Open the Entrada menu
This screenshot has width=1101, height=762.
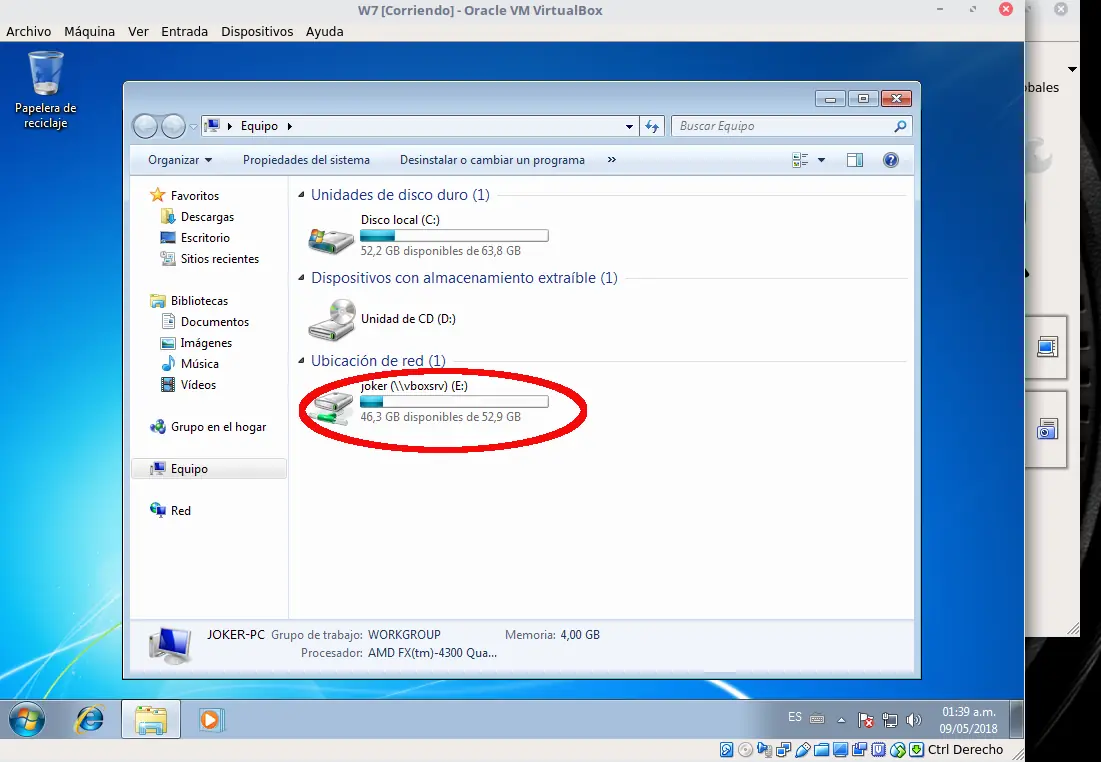click(x=185, y=32)
